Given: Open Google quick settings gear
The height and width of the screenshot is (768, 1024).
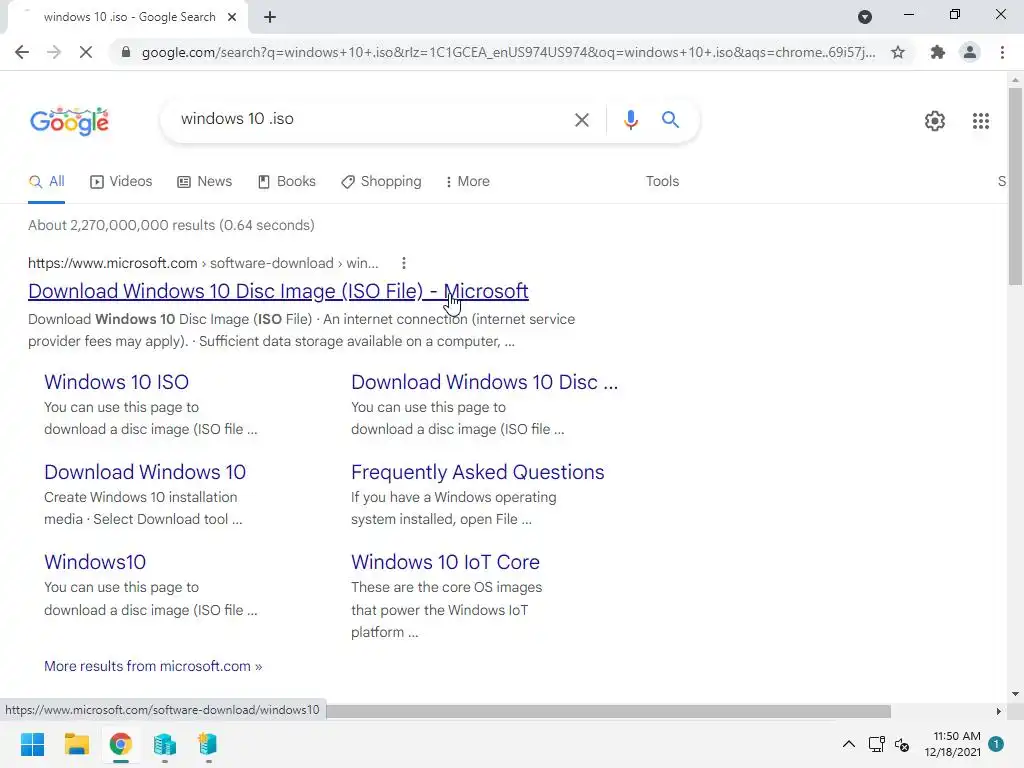Looking at the screenshot, I should pos(935,121).
